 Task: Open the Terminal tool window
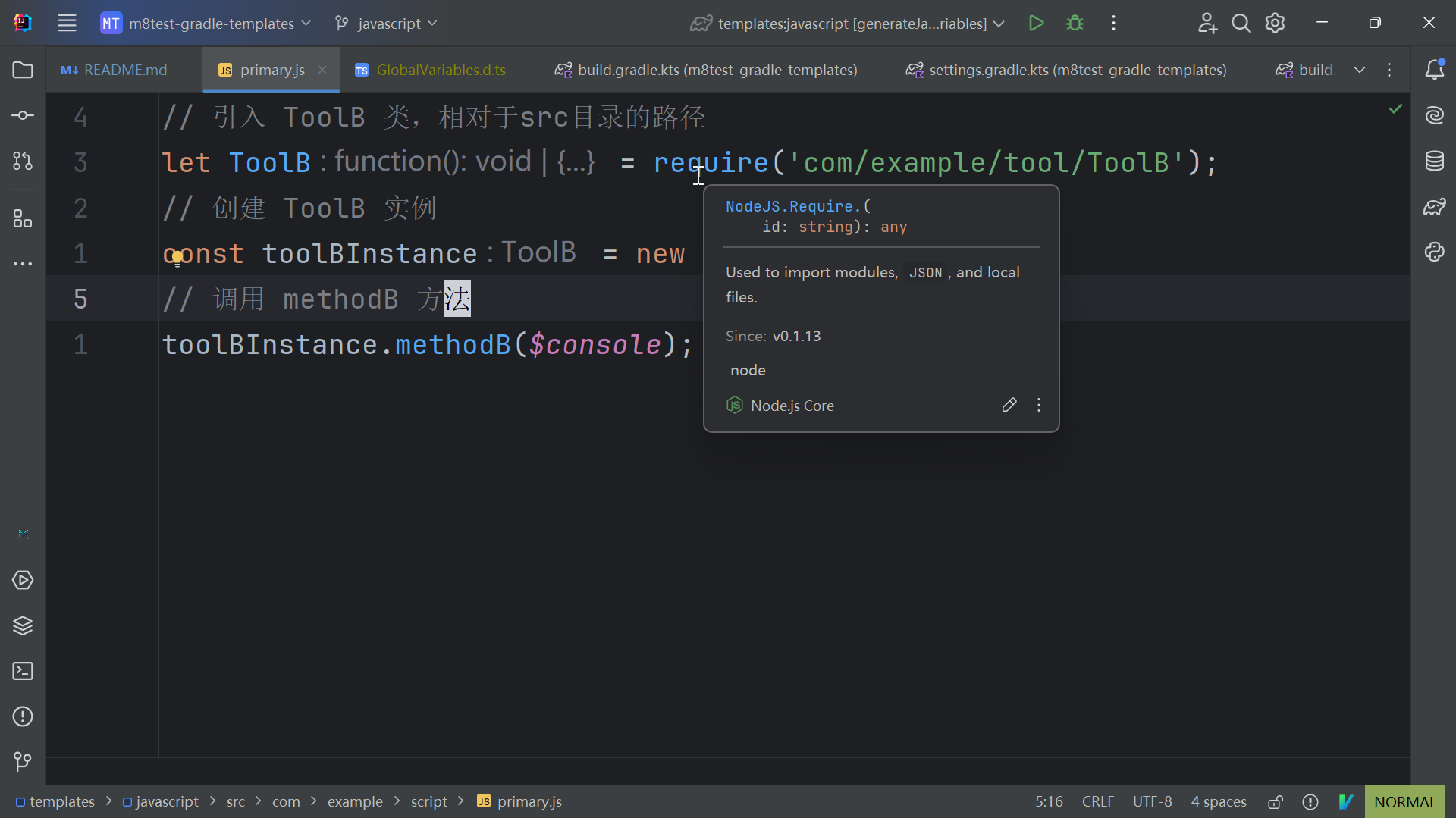tap(23, 671)
